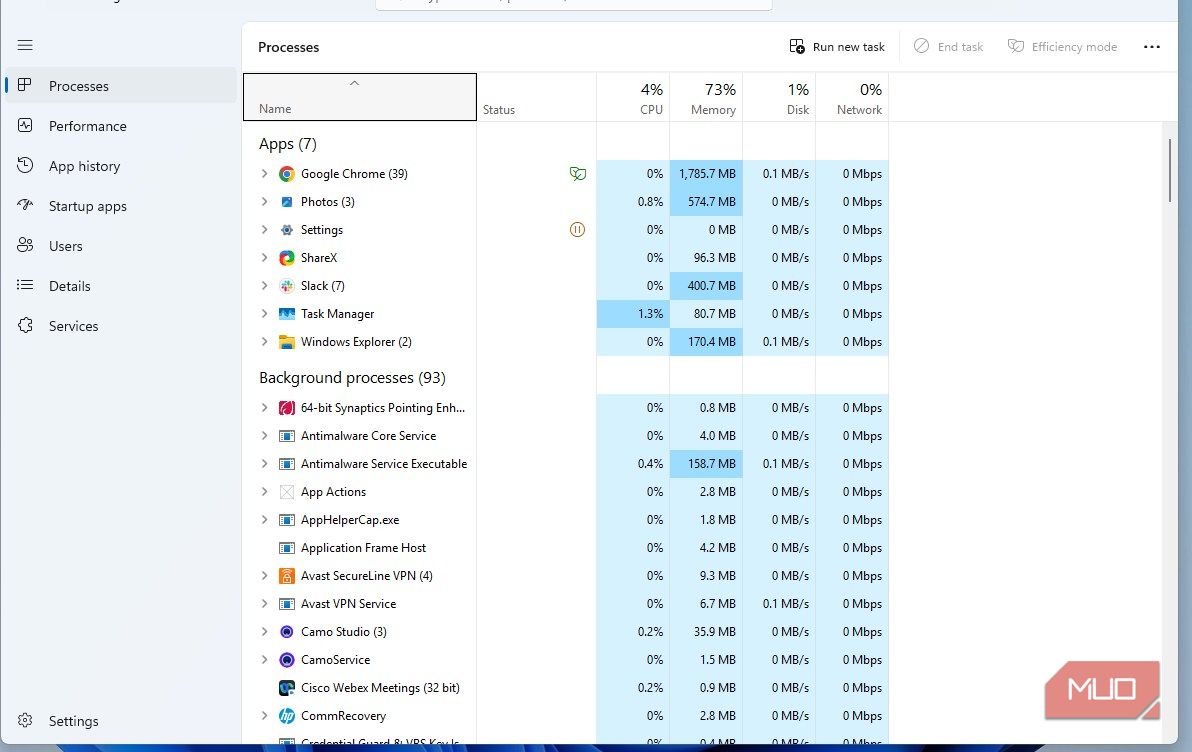
Task: Switch to the Details page
Action: [122, 286]
